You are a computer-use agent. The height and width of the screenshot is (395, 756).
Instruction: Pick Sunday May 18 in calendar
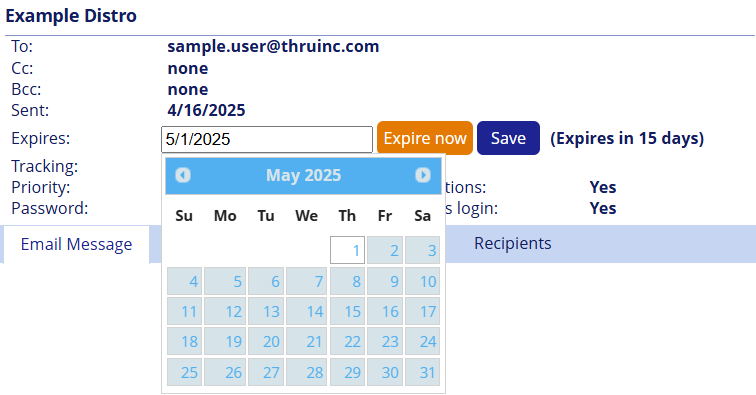click(184, 341)
